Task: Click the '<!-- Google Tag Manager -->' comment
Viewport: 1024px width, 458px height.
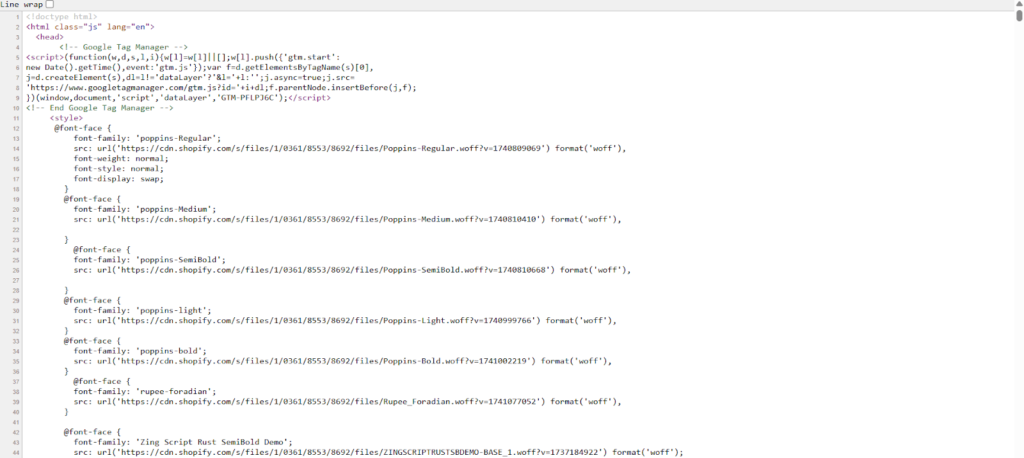Action: [123, 47]
